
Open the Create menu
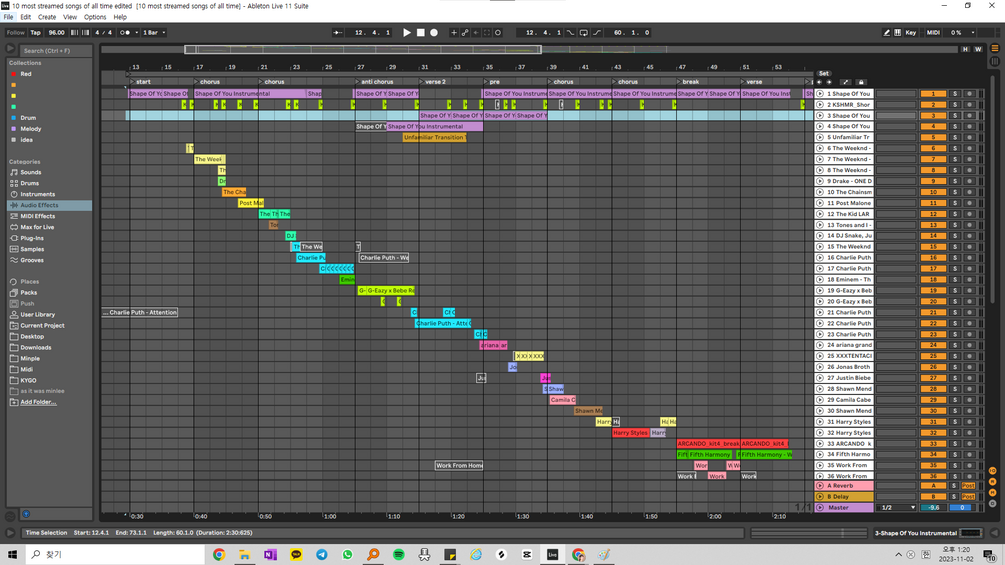click(x=47, y=17)
